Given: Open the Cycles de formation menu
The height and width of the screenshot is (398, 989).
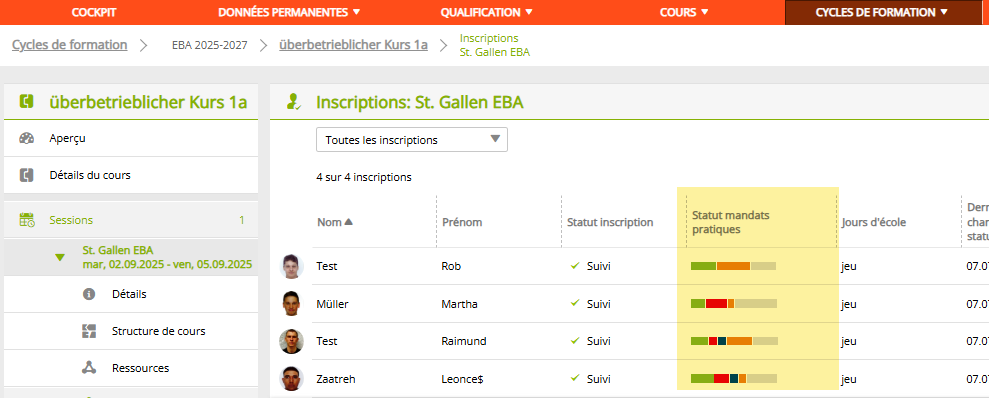Looking at the screenshot, I should point(882,12).
